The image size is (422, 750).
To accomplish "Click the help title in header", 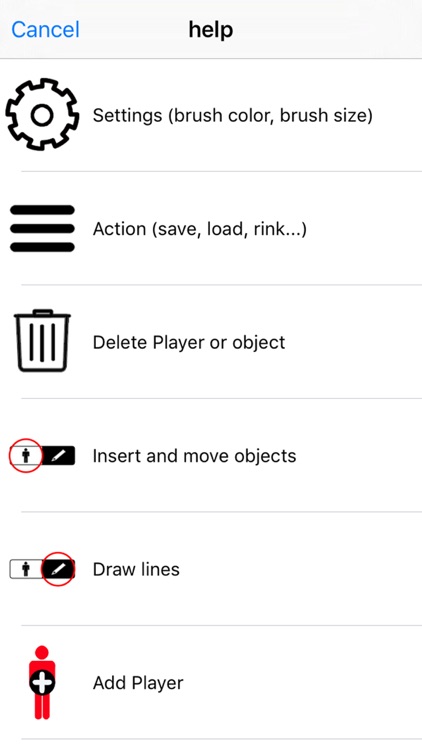I will click(x=211, y=30).
